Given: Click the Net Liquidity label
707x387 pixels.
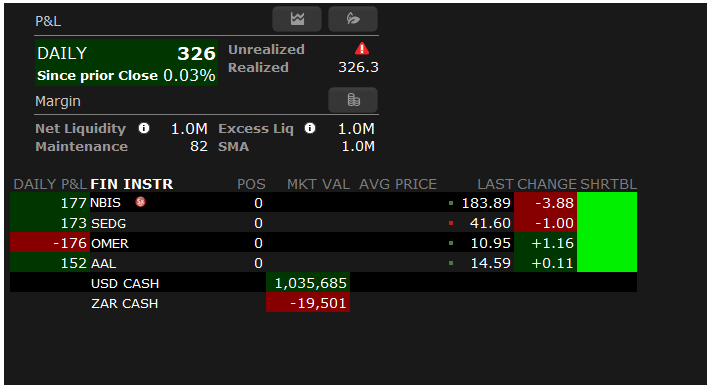Looking at the screenshot, I should point(81,129).
